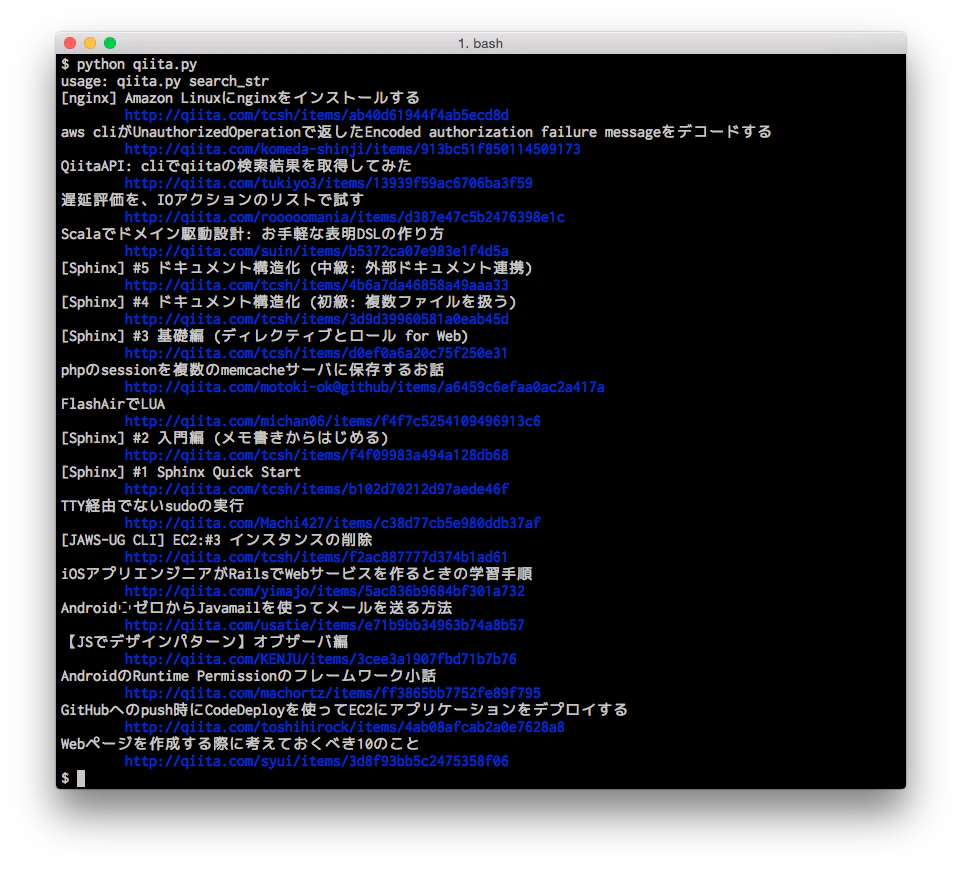Open the 4b6a7da46858a49aaa33 Sphinx #5 link
Viewport: 962px width, 869px height.
coord(317,285)
